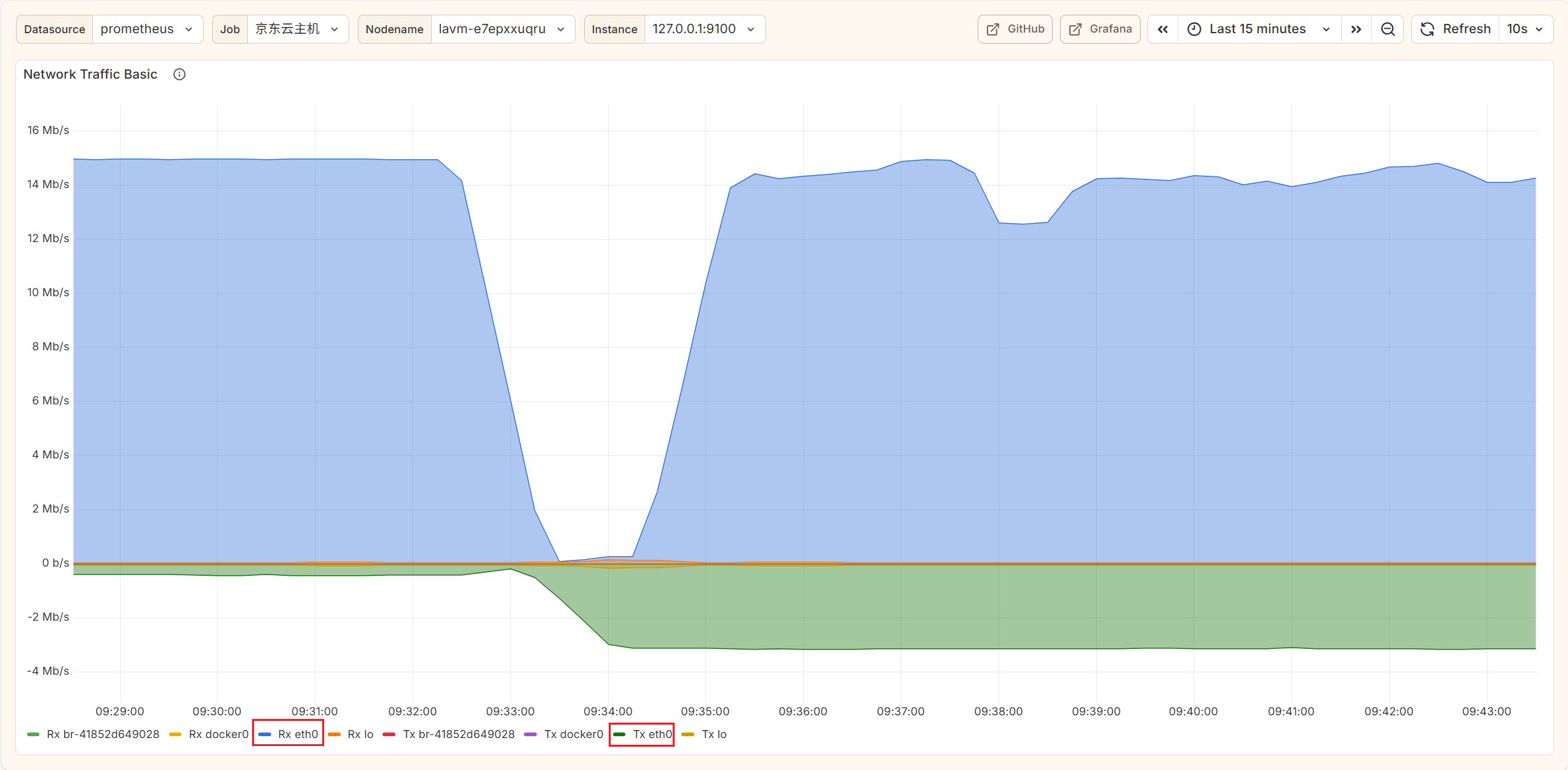Zoom out the time range
Viewport: 1568px width, 770px height.
pos(1387,29)
